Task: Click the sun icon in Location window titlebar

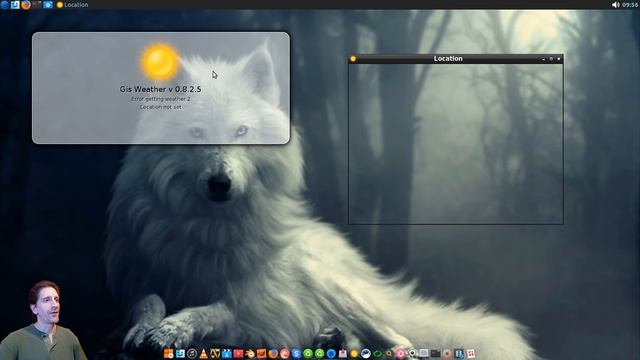Action: [x=353, y=59]
